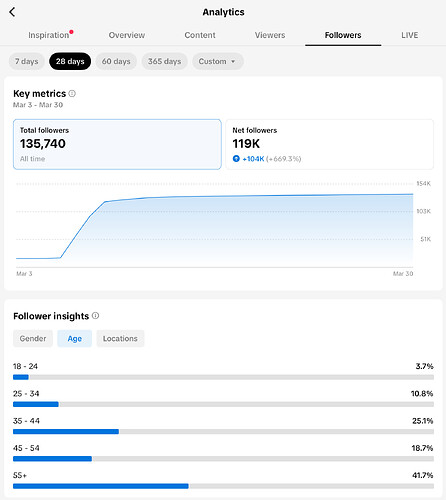
Task: Open the Inspiration tab
Action: tap(49, 35)
